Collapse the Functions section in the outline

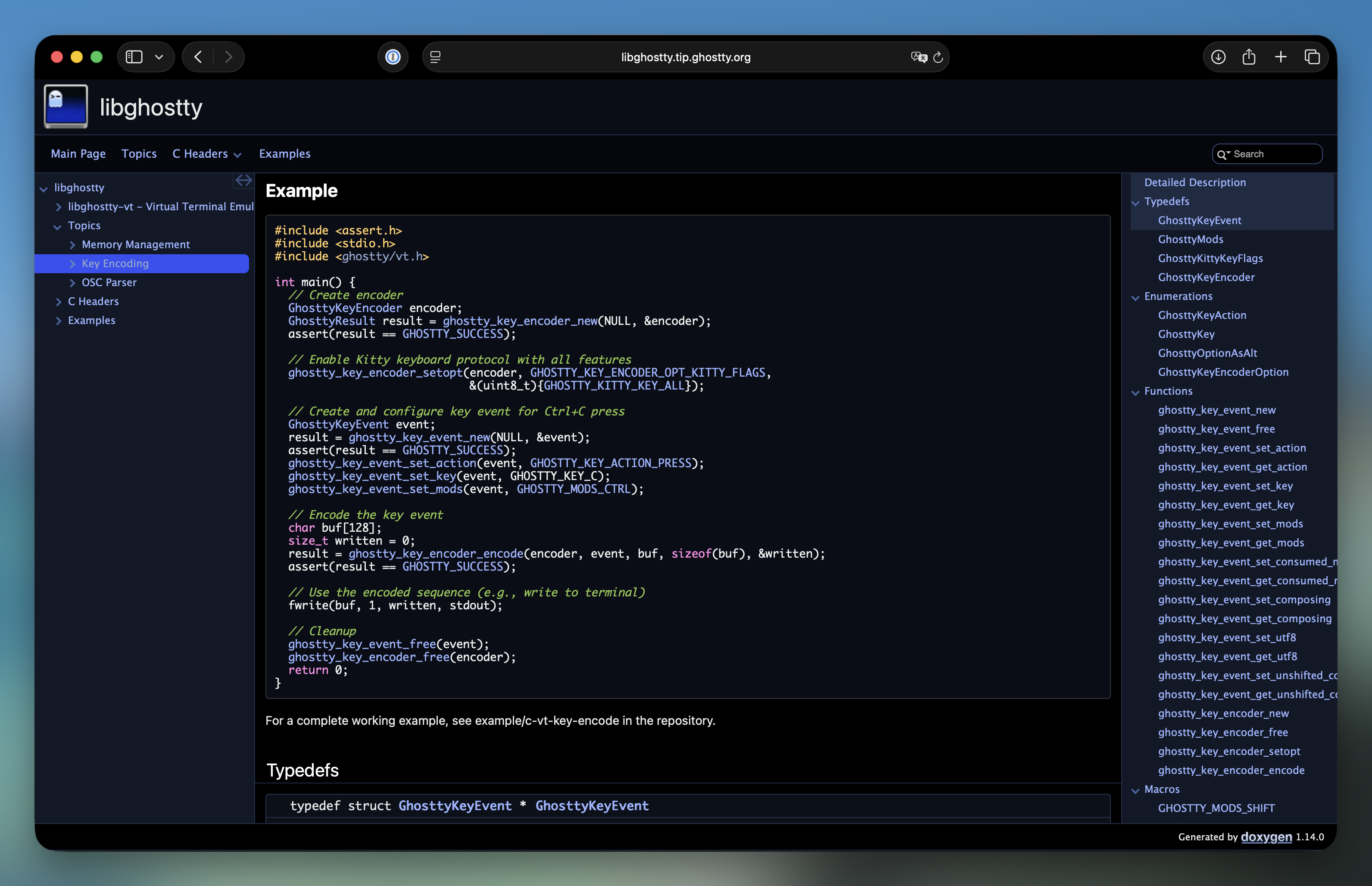(x=1135, y=393)
